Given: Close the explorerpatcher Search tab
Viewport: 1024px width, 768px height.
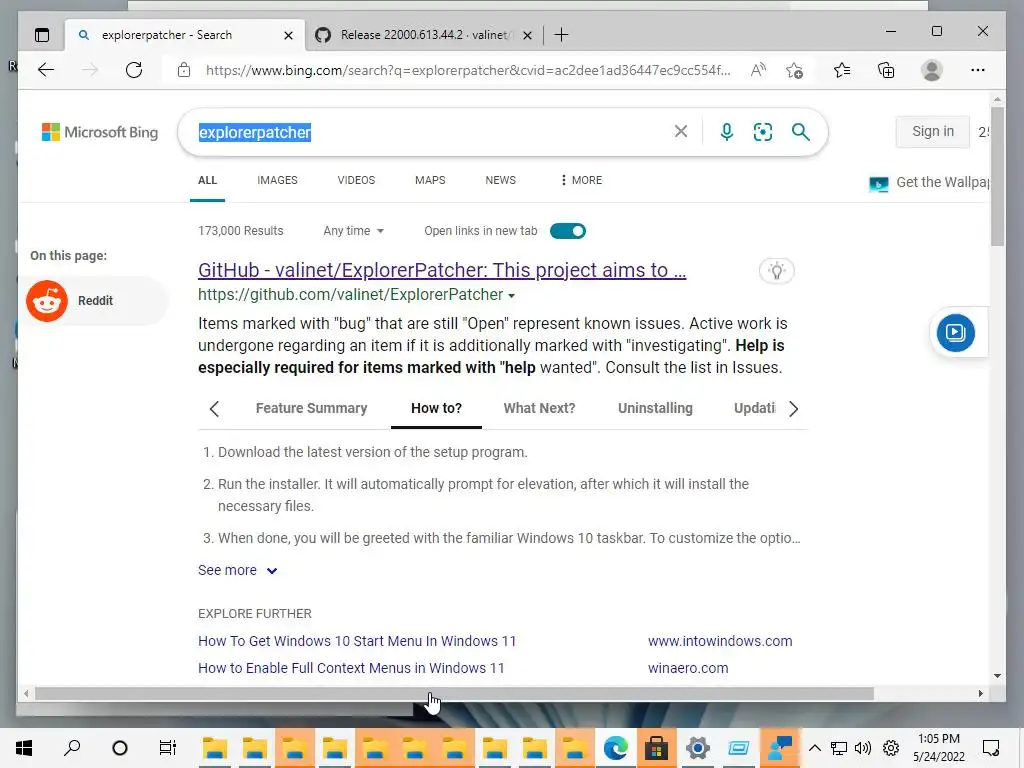Looking at the screenshot, I should (288, 35).
